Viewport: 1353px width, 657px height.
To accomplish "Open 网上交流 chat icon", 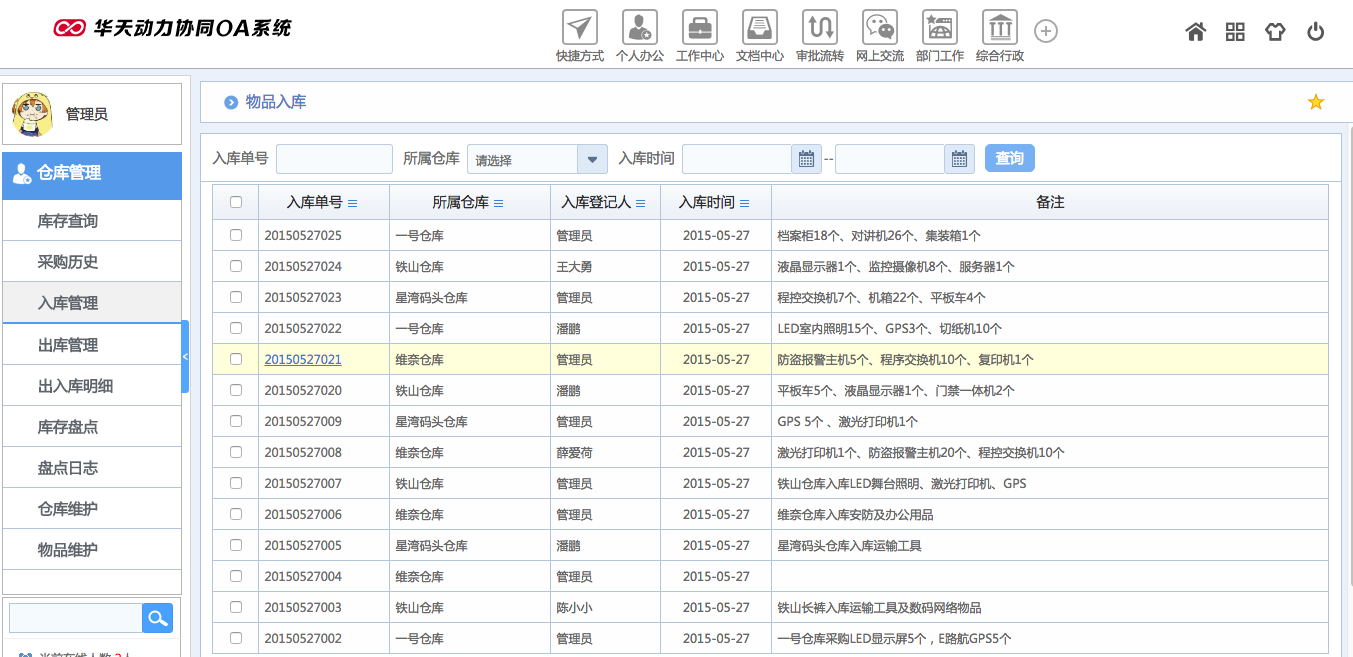I will (880, 27).
